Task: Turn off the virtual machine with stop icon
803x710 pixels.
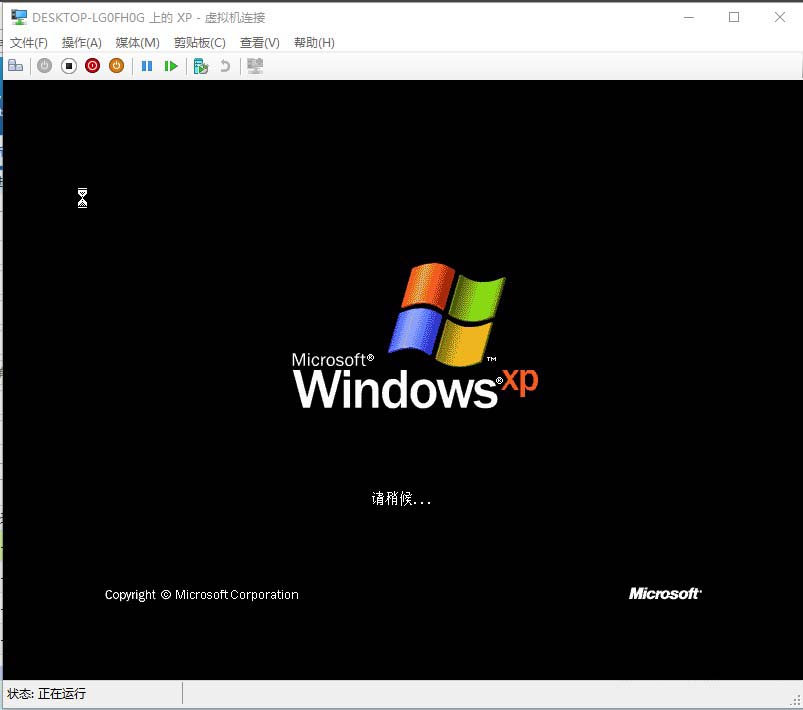Action: (69, 66)
